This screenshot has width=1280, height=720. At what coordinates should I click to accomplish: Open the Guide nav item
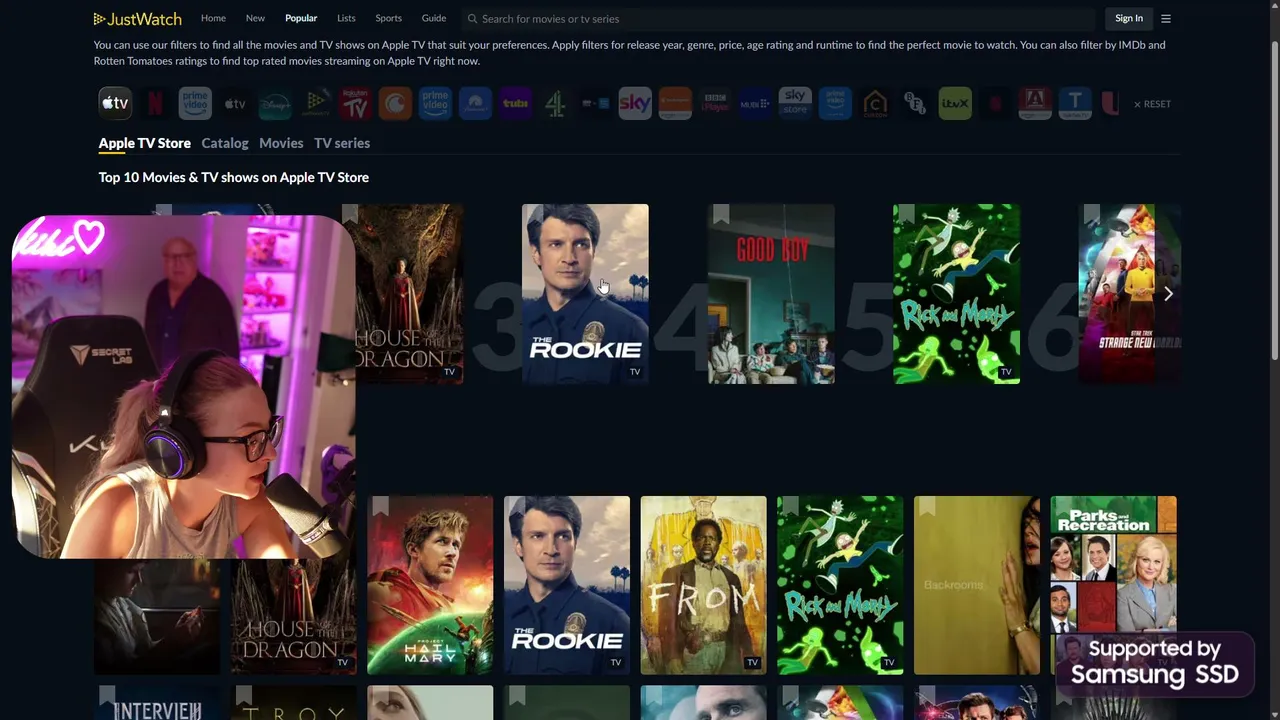pos(434,18)
